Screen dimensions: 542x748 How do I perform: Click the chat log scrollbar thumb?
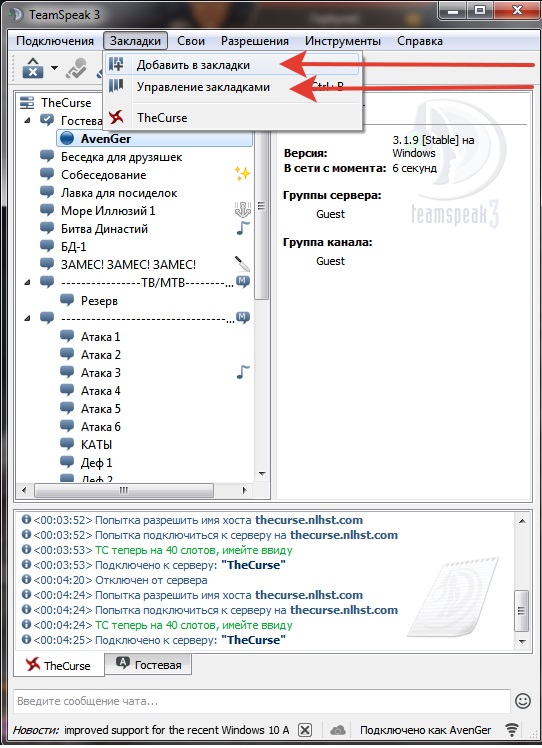pos(522,610)
